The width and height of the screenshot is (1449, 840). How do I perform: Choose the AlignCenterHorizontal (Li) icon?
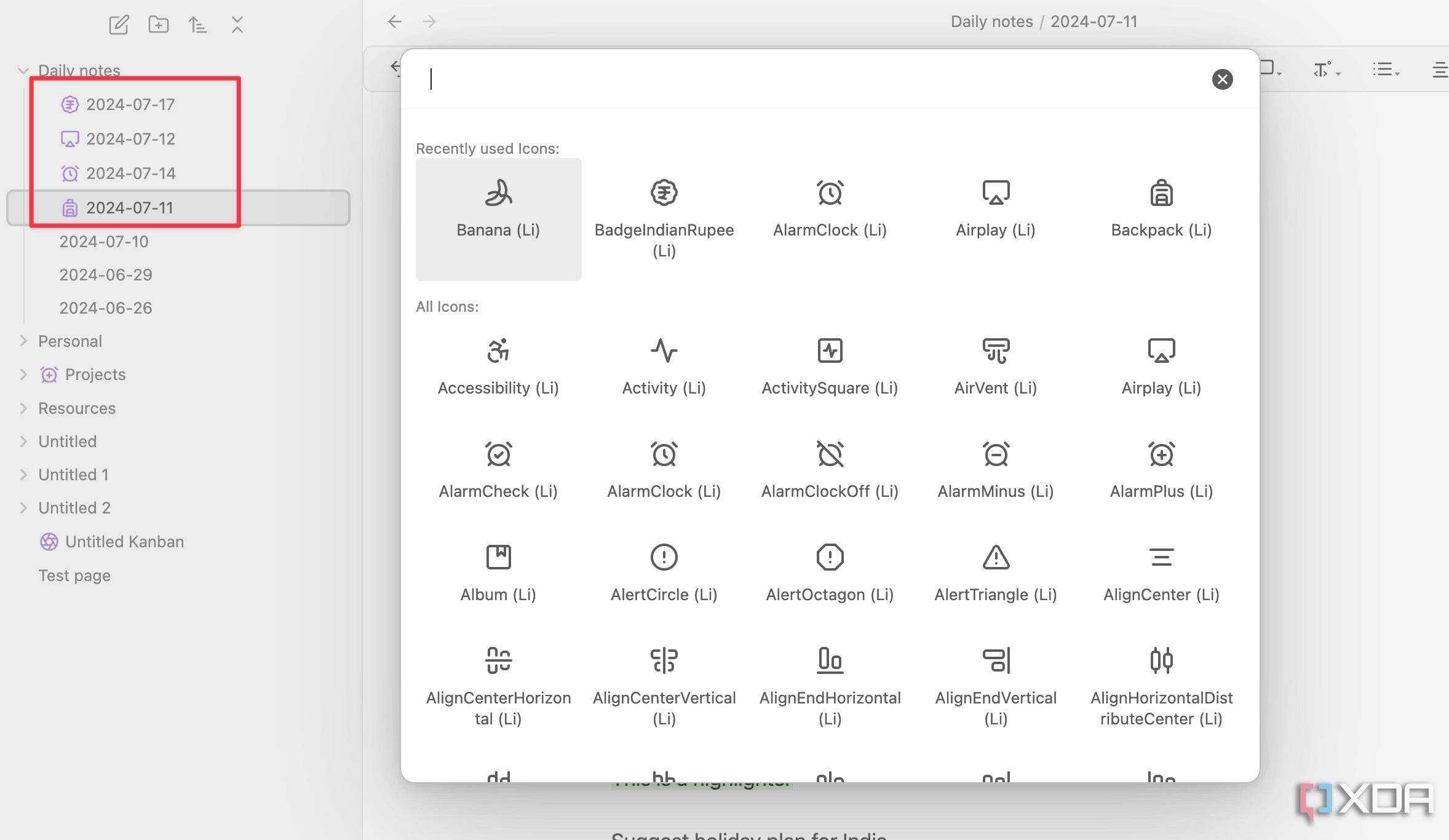pyautogui.click(x=498, y=687)
